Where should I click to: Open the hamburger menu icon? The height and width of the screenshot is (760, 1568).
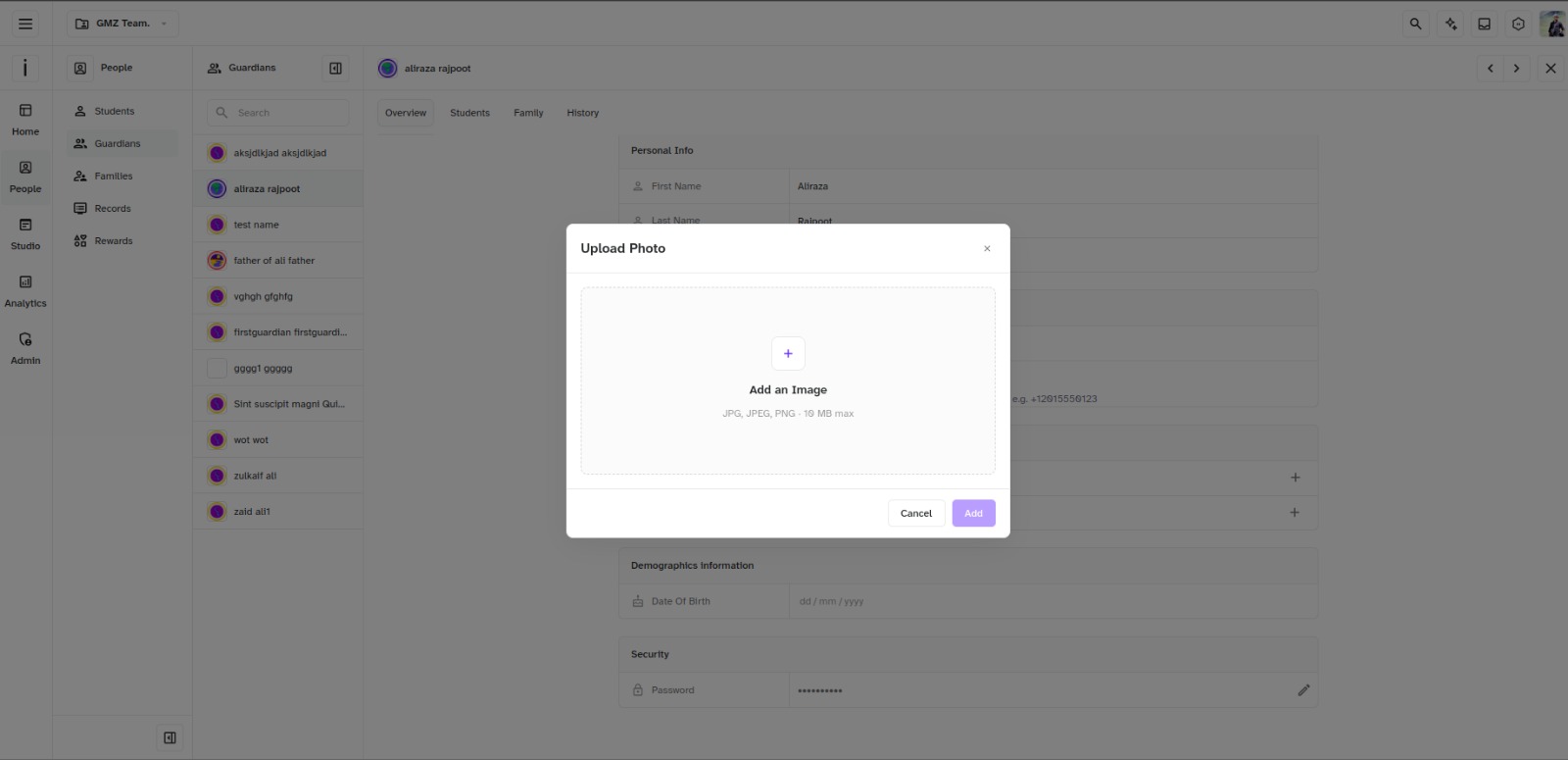point(25,24)
